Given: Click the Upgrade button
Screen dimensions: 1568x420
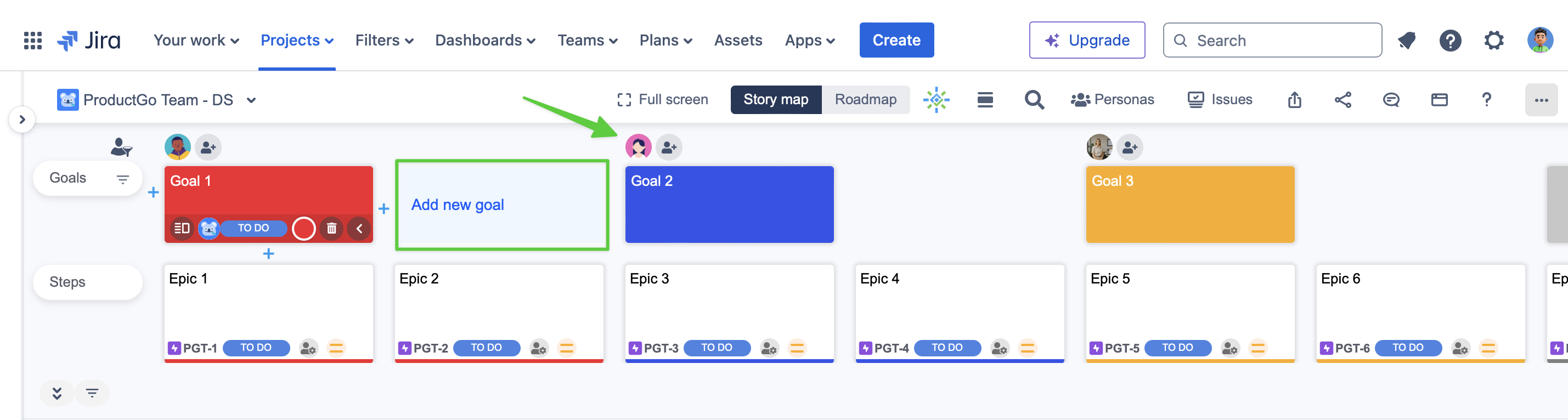Looking at the screenshot, I should (x=1086, y=41).
